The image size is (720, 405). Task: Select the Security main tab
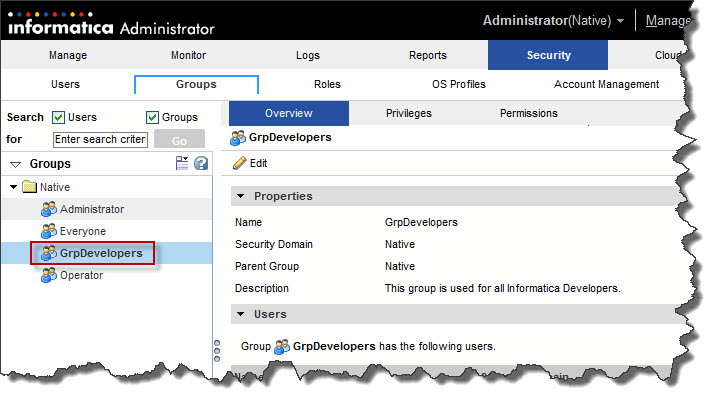click(548, 55)
